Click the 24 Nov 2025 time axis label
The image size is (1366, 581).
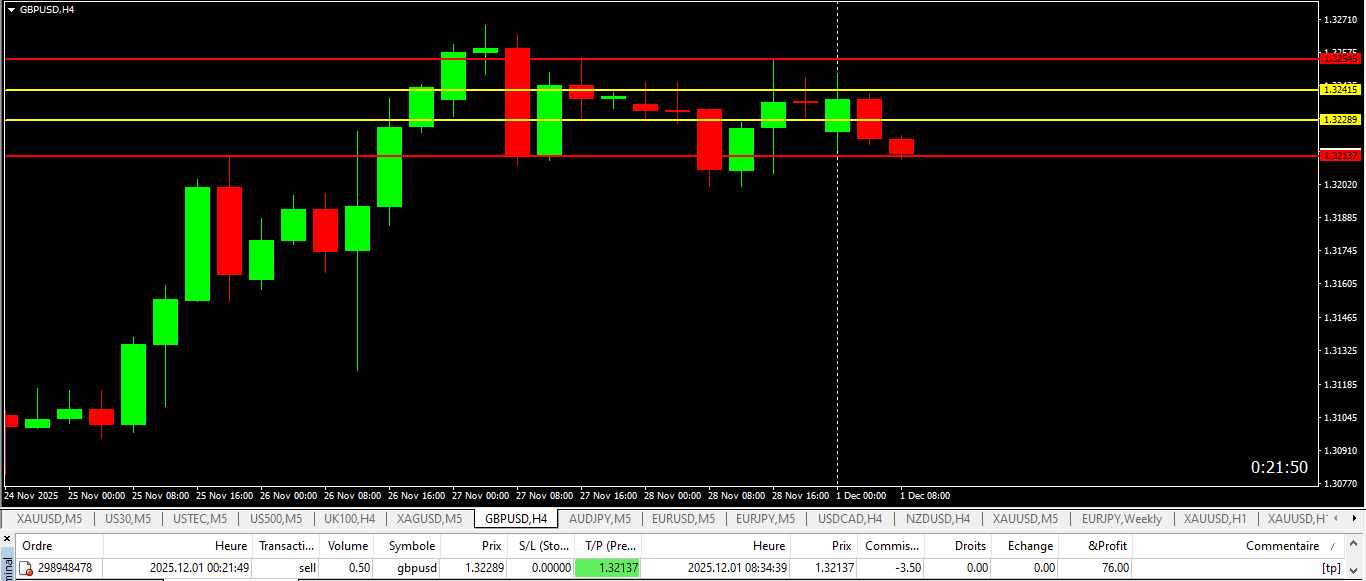pyautogui.click(x=31, y=496)
